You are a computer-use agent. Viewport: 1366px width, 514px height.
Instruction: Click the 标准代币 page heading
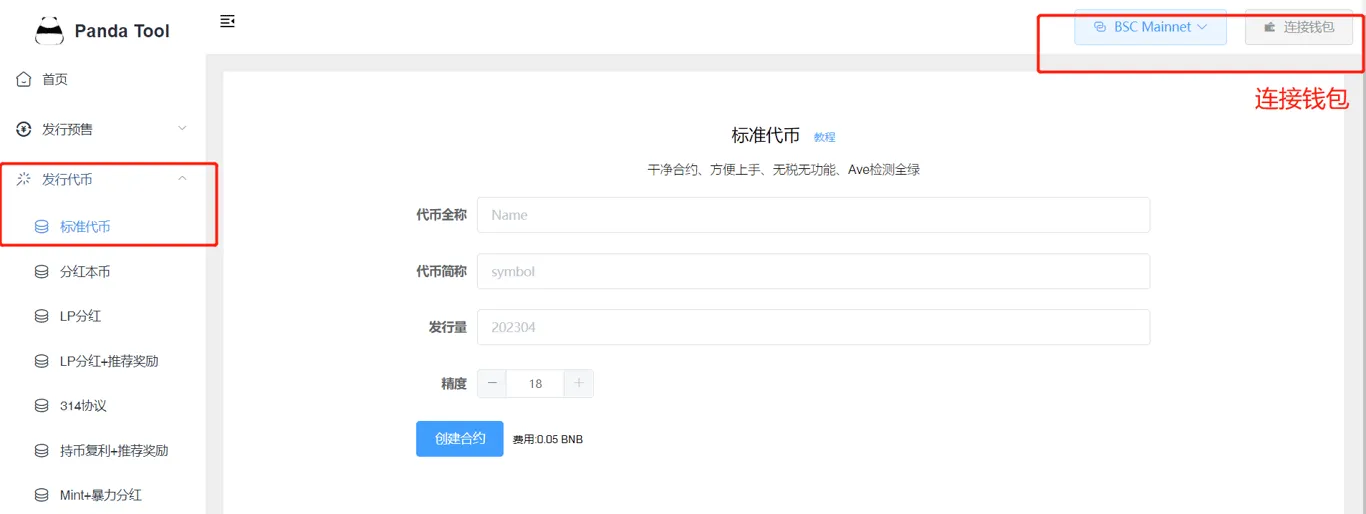(766, 136)
